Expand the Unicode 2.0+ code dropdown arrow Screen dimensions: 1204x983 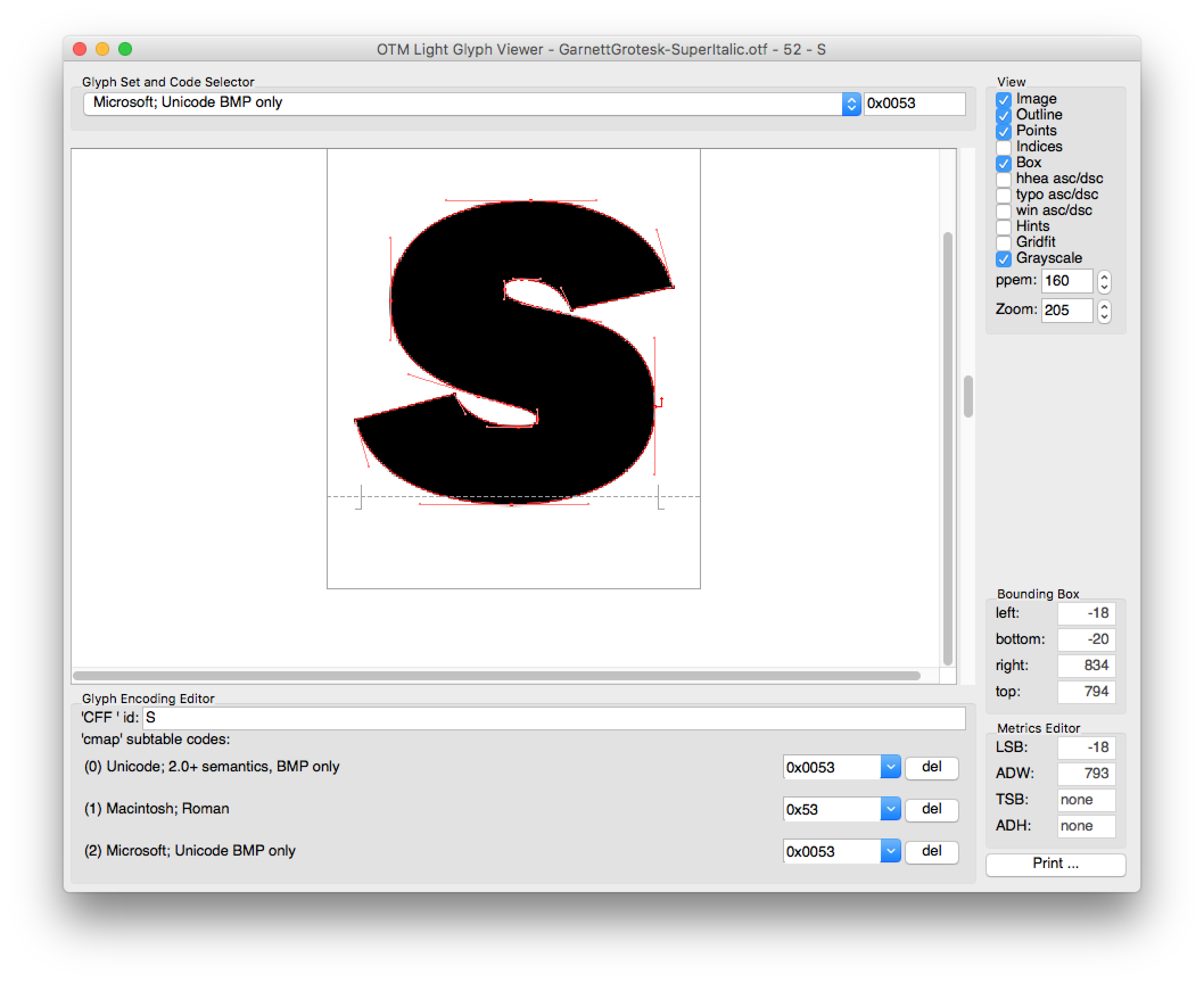click(x=890, y=767)
